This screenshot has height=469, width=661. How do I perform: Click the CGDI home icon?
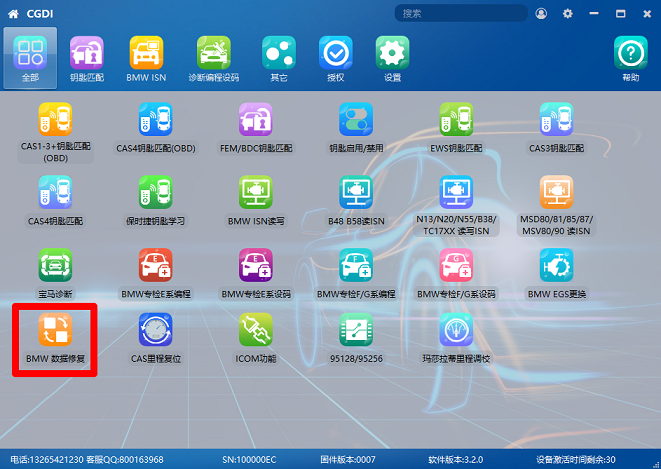(x=13, y=14)
